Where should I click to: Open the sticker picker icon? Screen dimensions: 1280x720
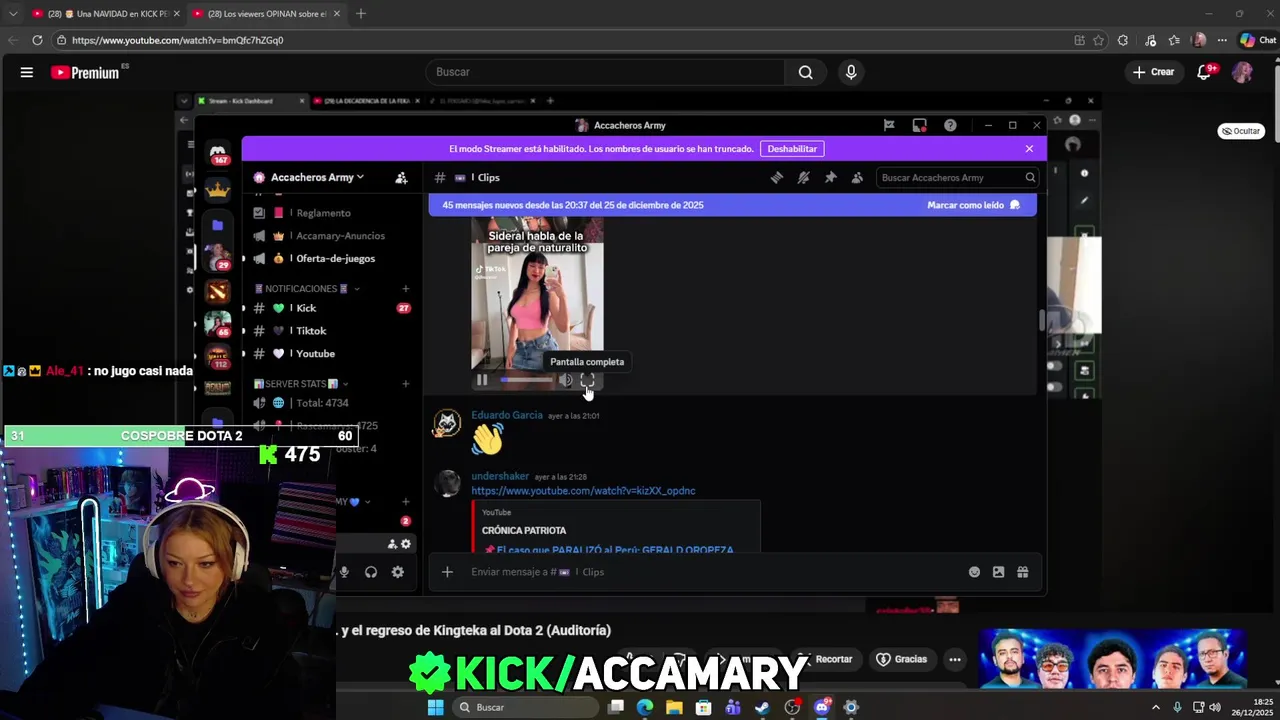[x=998, y=572]
